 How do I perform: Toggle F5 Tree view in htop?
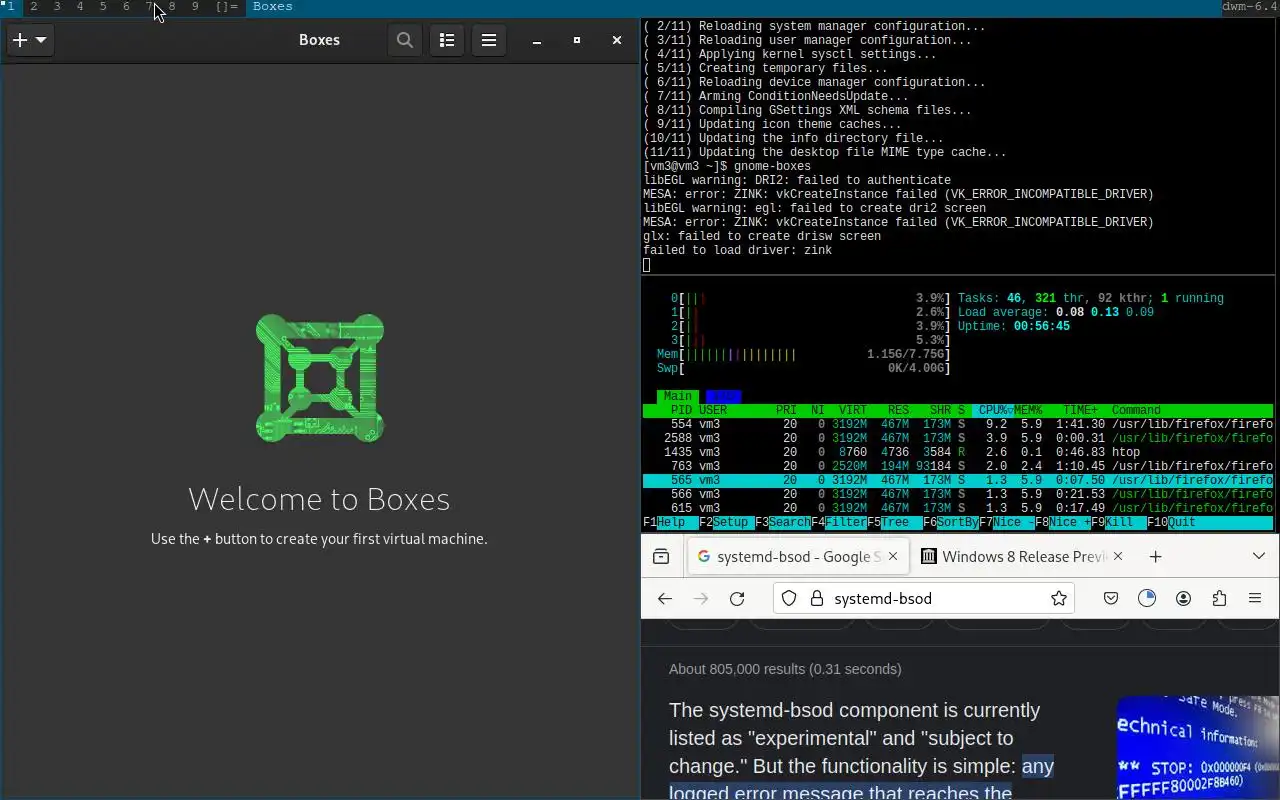coord(895,522)
